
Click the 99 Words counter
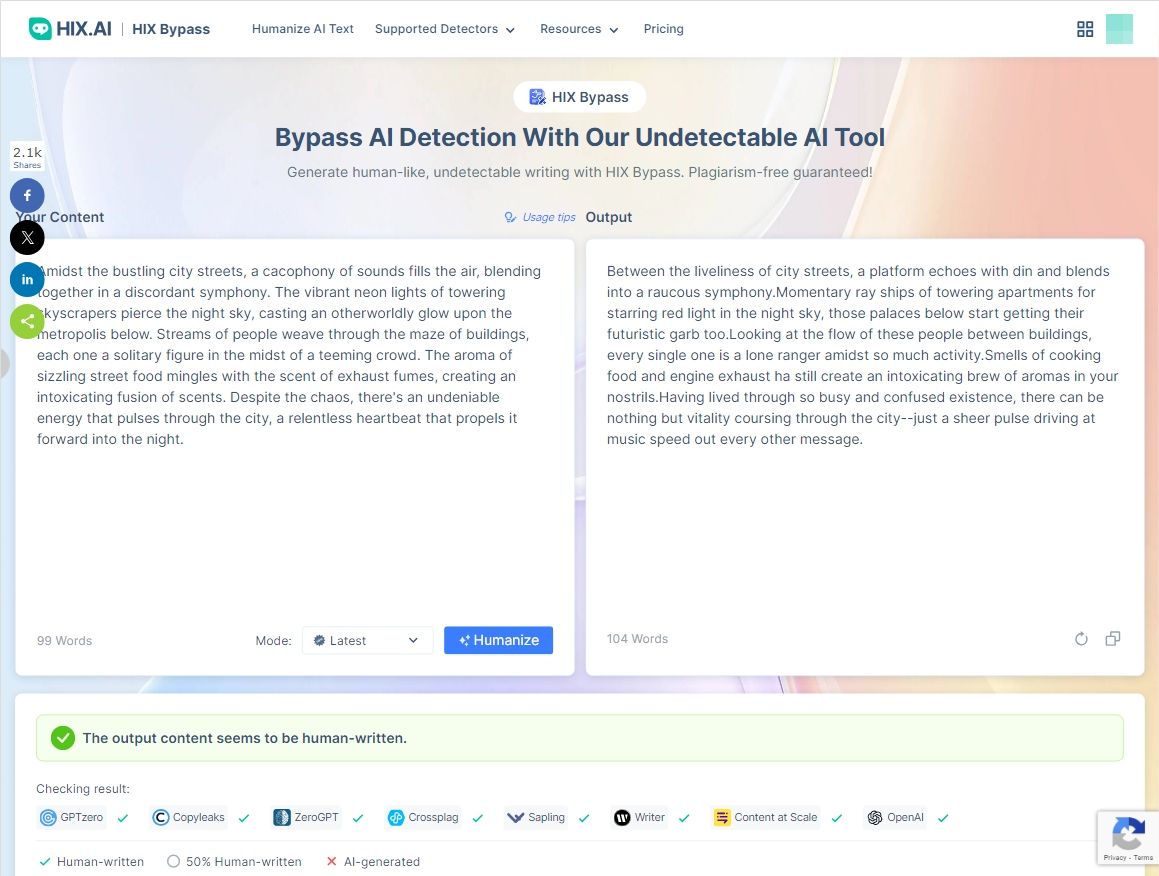click(64, 641)
